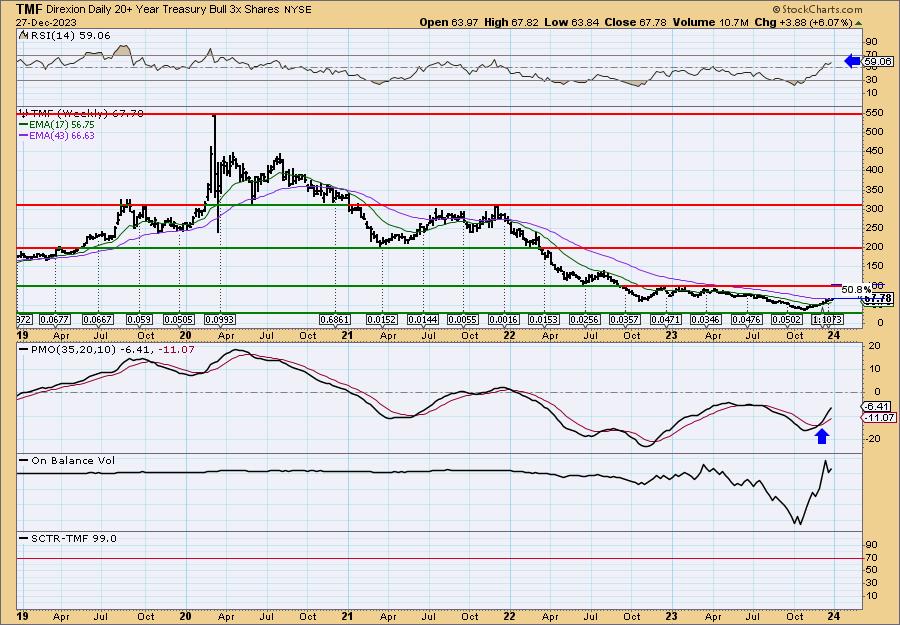Click the TMF ticker symbol in the header
This screenshot has height=625, width=900.
[x=28, y=9]
